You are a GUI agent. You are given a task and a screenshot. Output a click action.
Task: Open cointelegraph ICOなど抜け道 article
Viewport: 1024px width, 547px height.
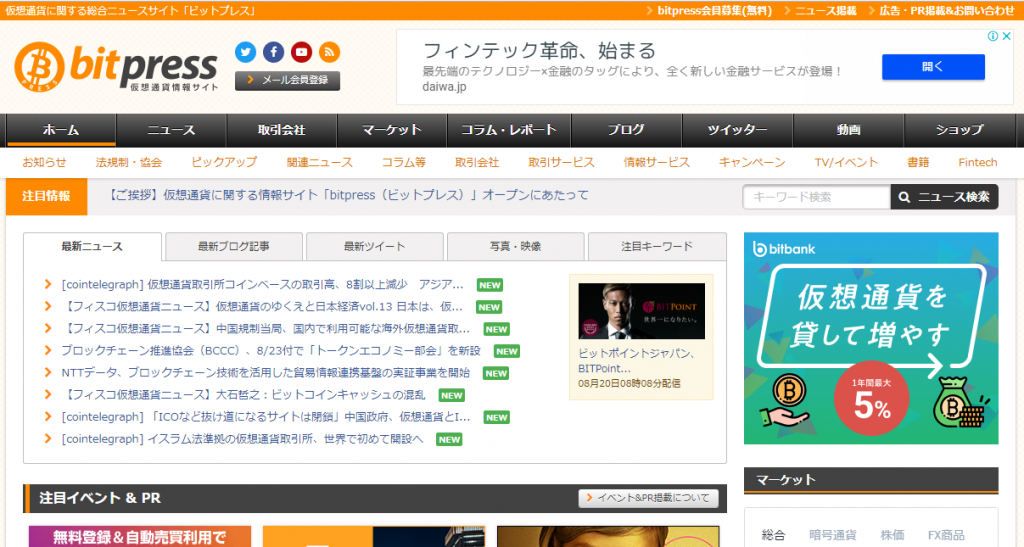pyautogui.click(x=266, y=417)
